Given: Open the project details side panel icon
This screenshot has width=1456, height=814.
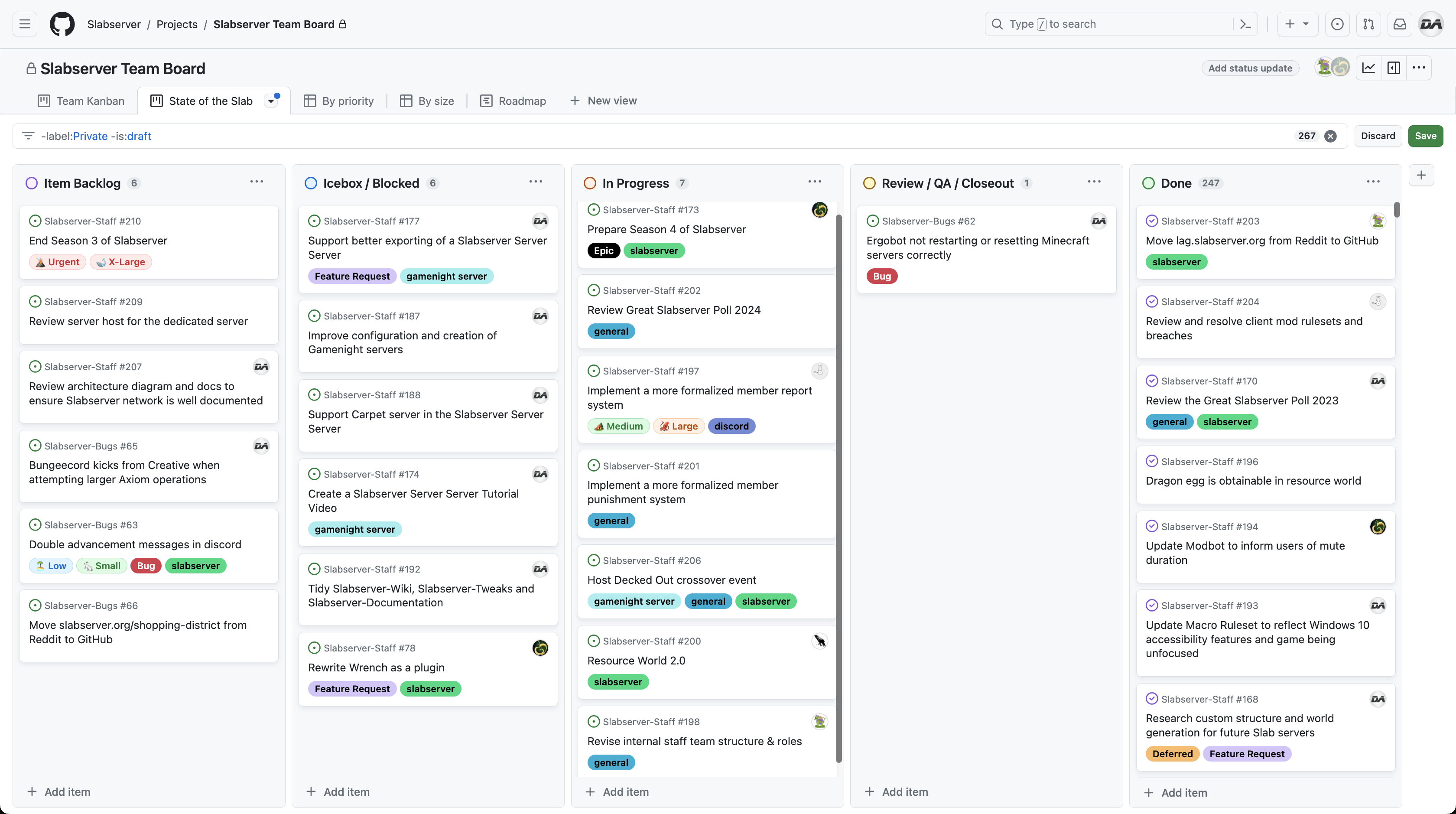Looking at the screenshot, I should pyautogui.click(x=1394, y=68).
